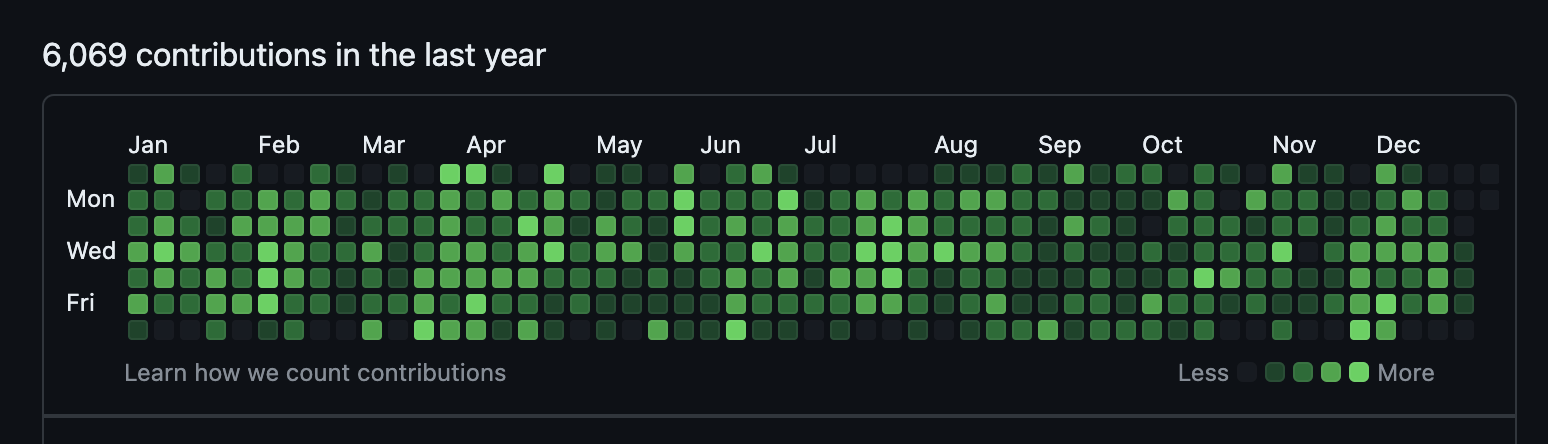Select the first contribution cell beside Fri label
This screenshot has height=444, width=1548.
[138, 304]
